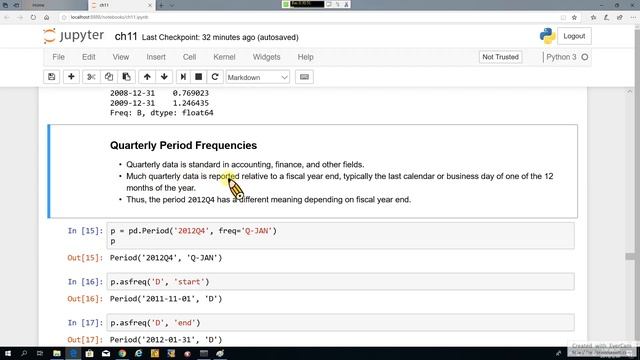Open the Cell menu
The height and width of the screenshot is (360, 640).
tap(189, 57)
